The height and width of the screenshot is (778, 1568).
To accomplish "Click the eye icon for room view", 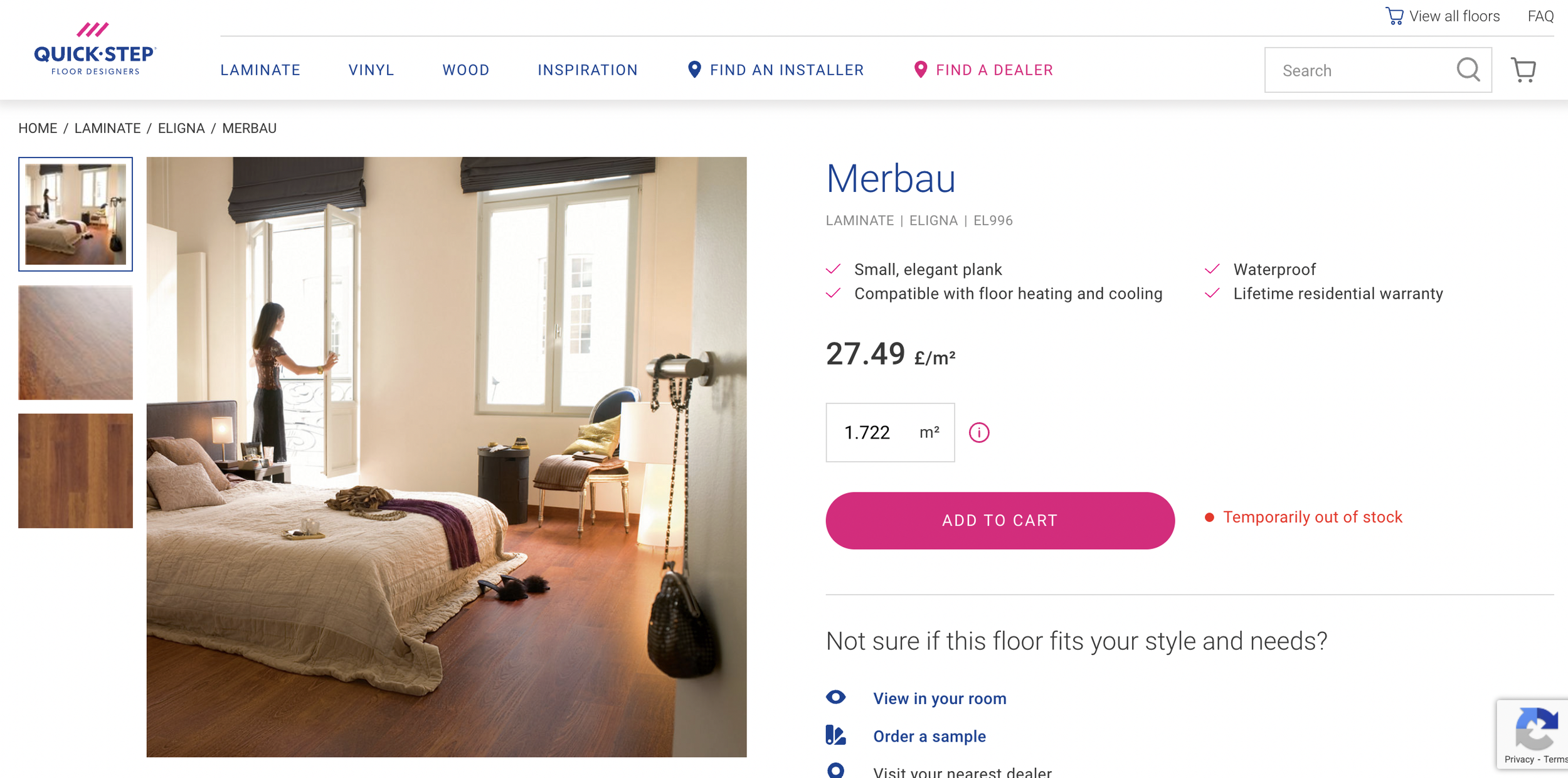I will [x=835, y=697].
